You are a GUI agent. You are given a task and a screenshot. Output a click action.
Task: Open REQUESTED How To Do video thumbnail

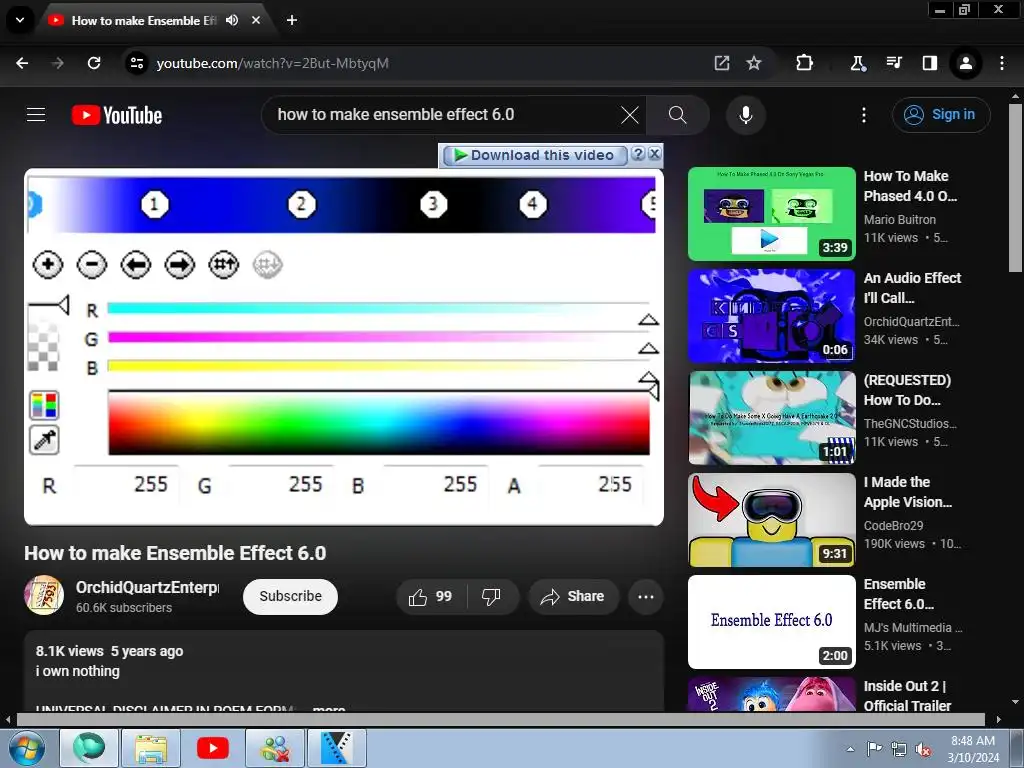click(772, 417)
